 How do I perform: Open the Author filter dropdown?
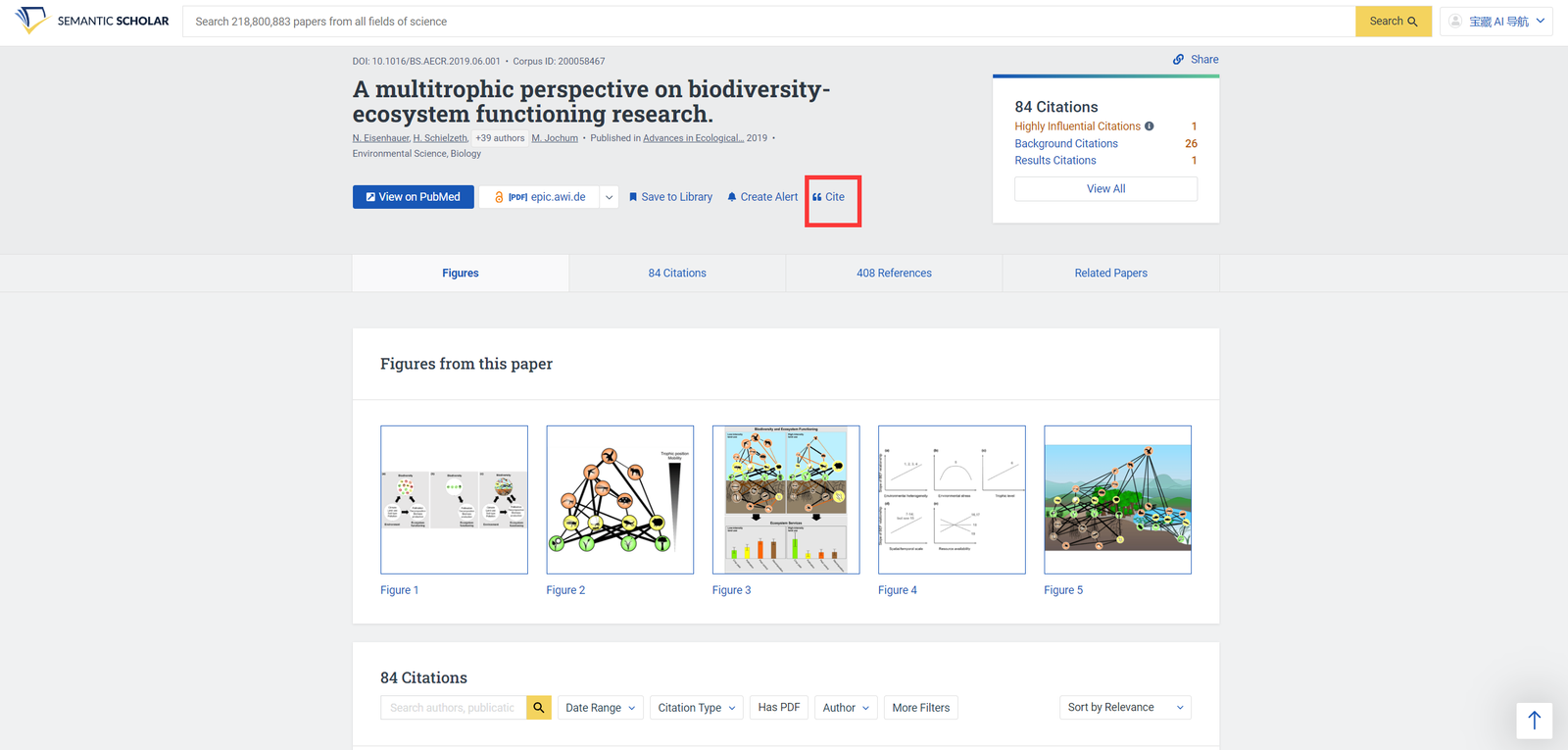(x=846, y=708)
